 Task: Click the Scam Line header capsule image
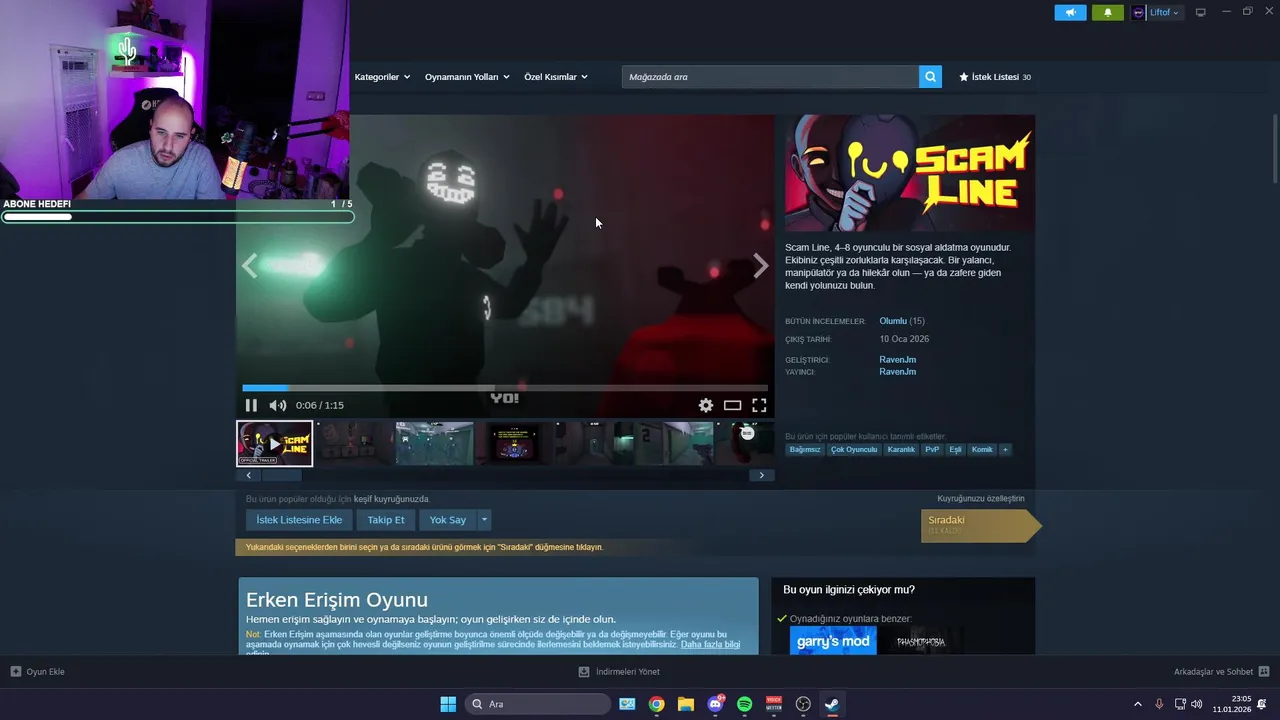[x=910, y=173]
